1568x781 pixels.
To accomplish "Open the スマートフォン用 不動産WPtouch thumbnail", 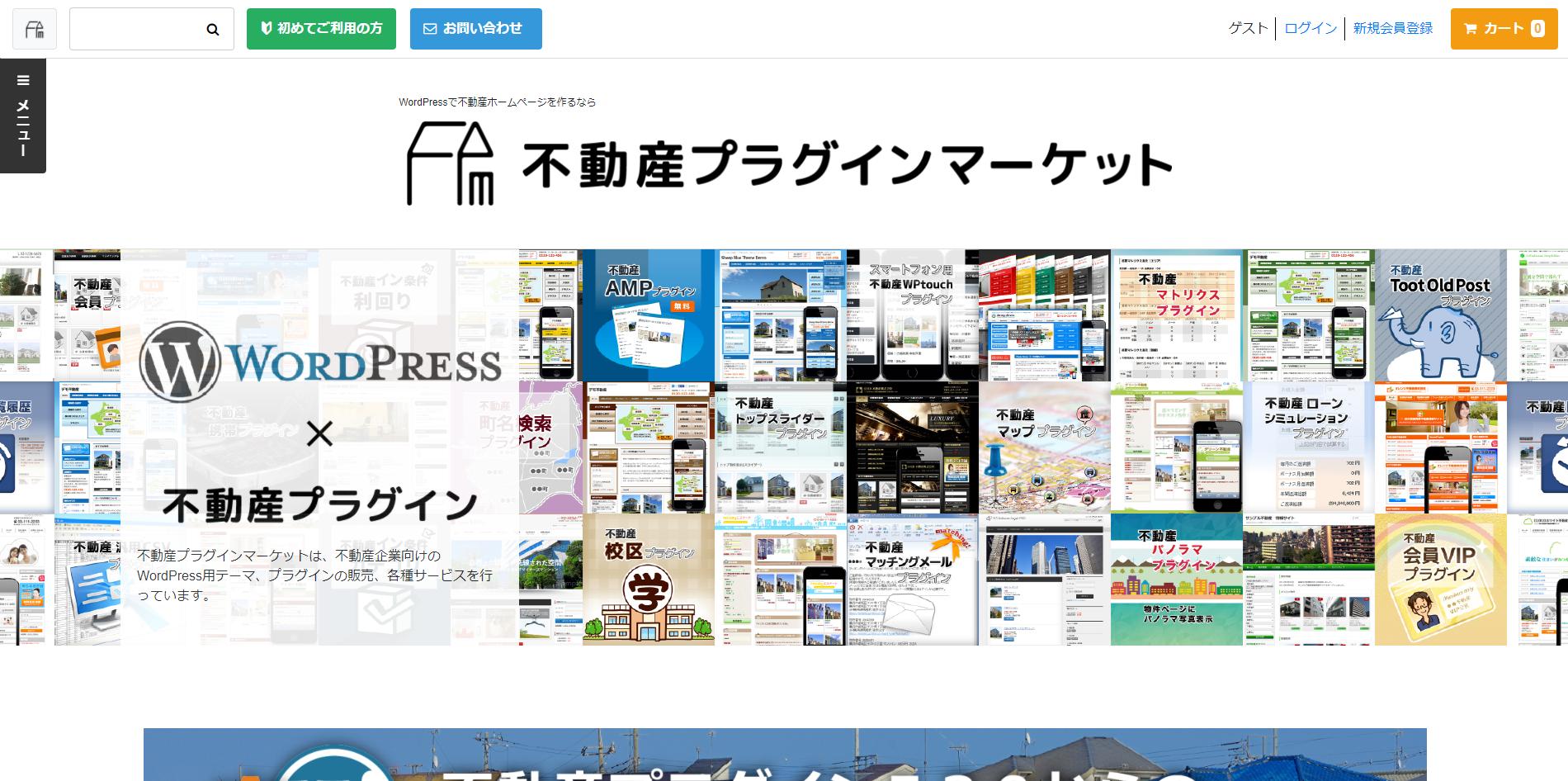I will (913, 315).
